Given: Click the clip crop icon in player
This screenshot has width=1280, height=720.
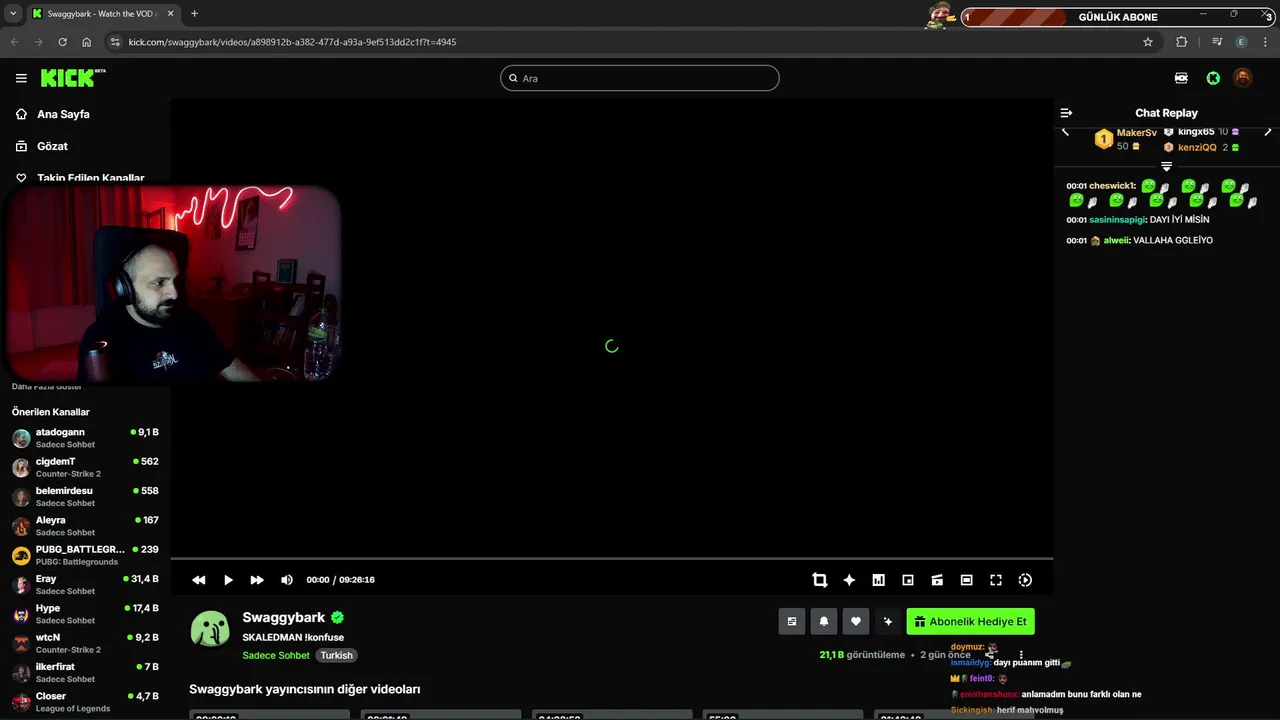Looking at the screenshot, I should (x=820, y=580).
